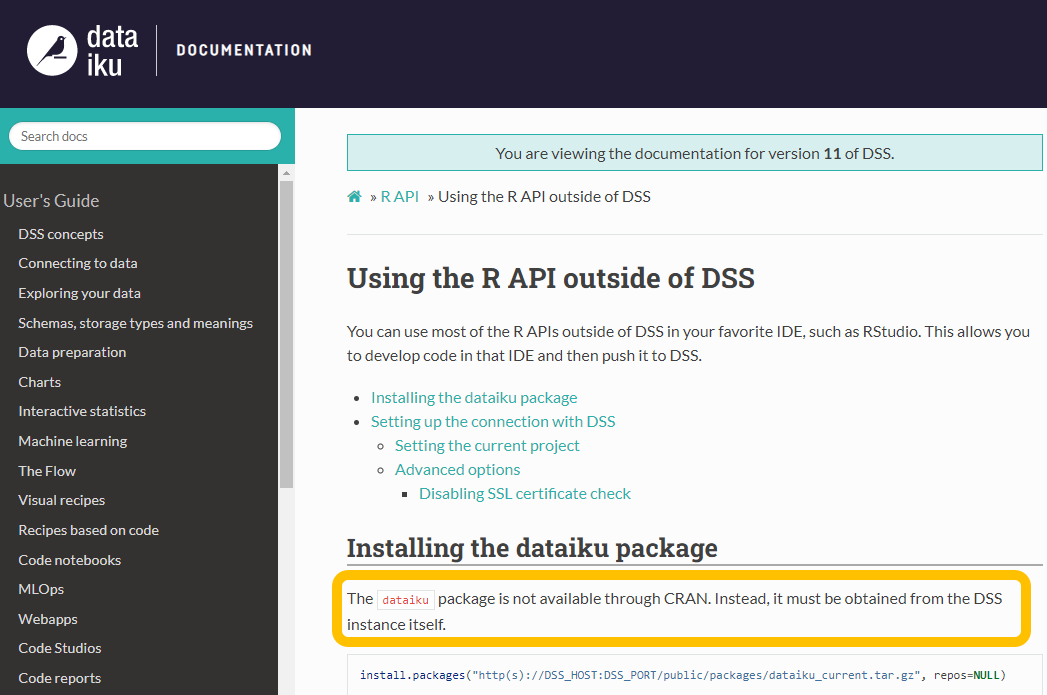Open The Flow documentation page
1047x695 pixels.
pos(46,470)
